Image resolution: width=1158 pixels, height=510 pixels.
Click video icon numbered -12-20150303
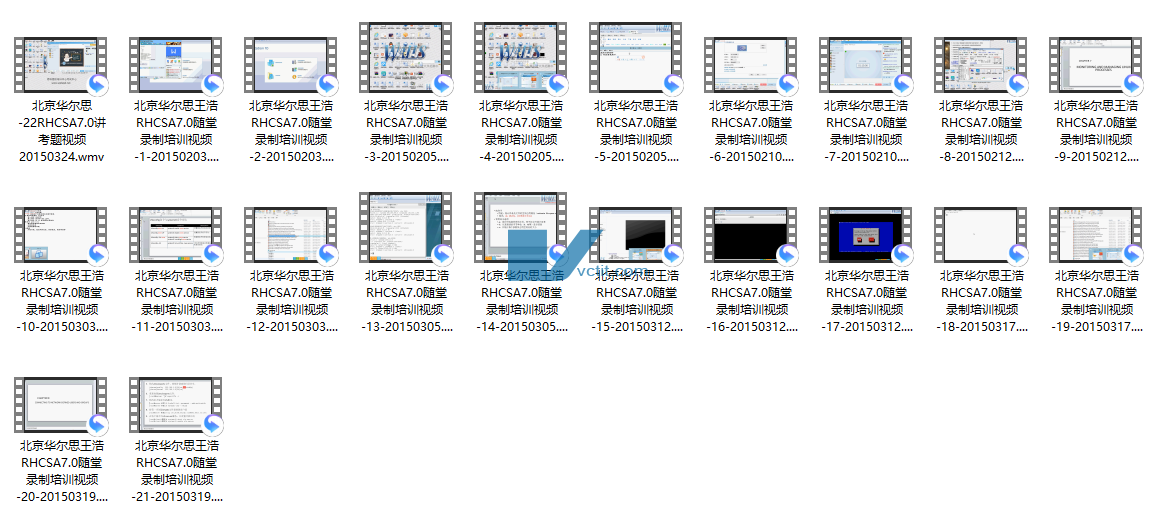click(x=292, y=235)
